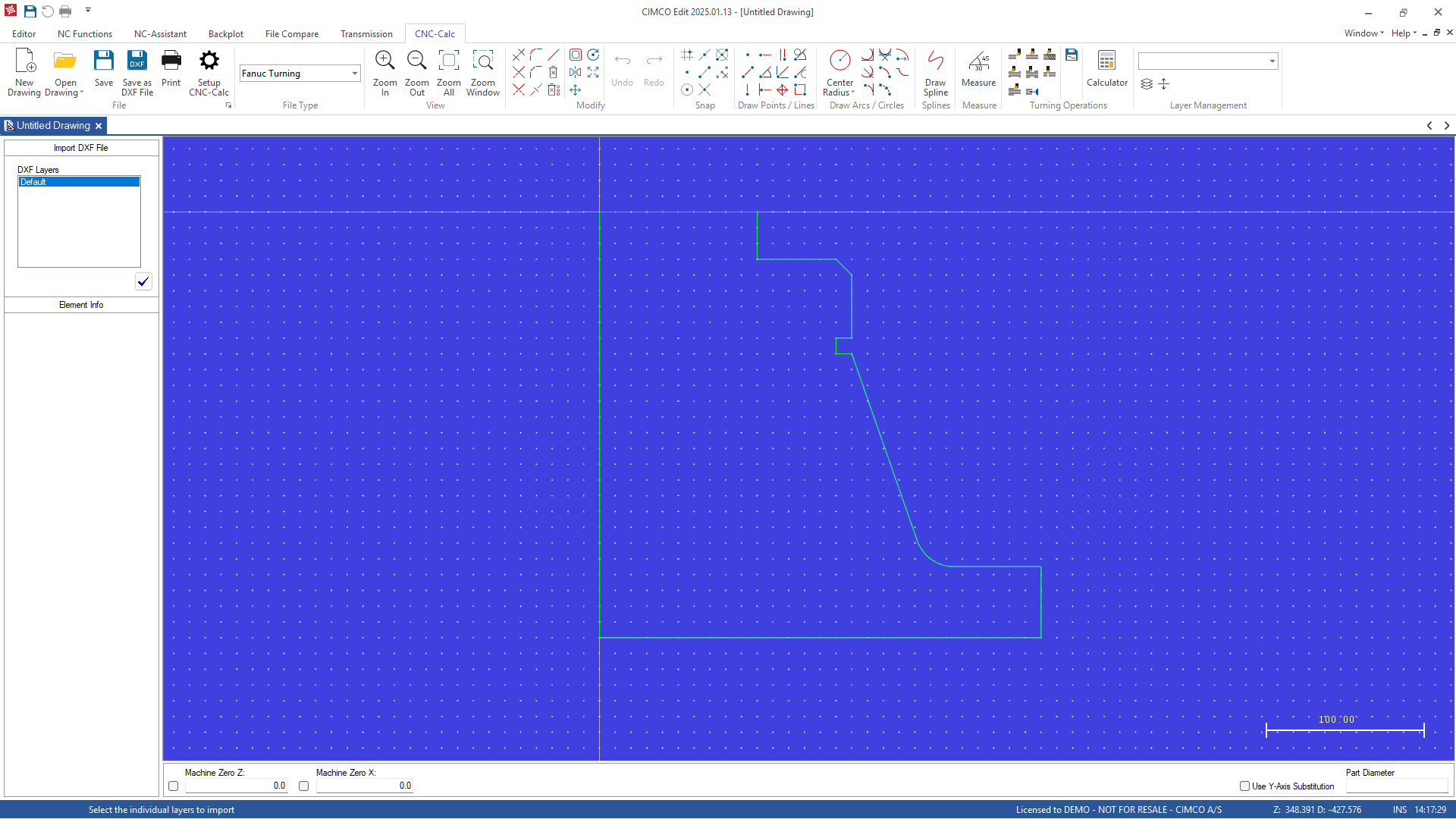Select the Default layer in DXF Layers
The height and width of the screenshot is (819, 1456).
[x=78, y=182]
